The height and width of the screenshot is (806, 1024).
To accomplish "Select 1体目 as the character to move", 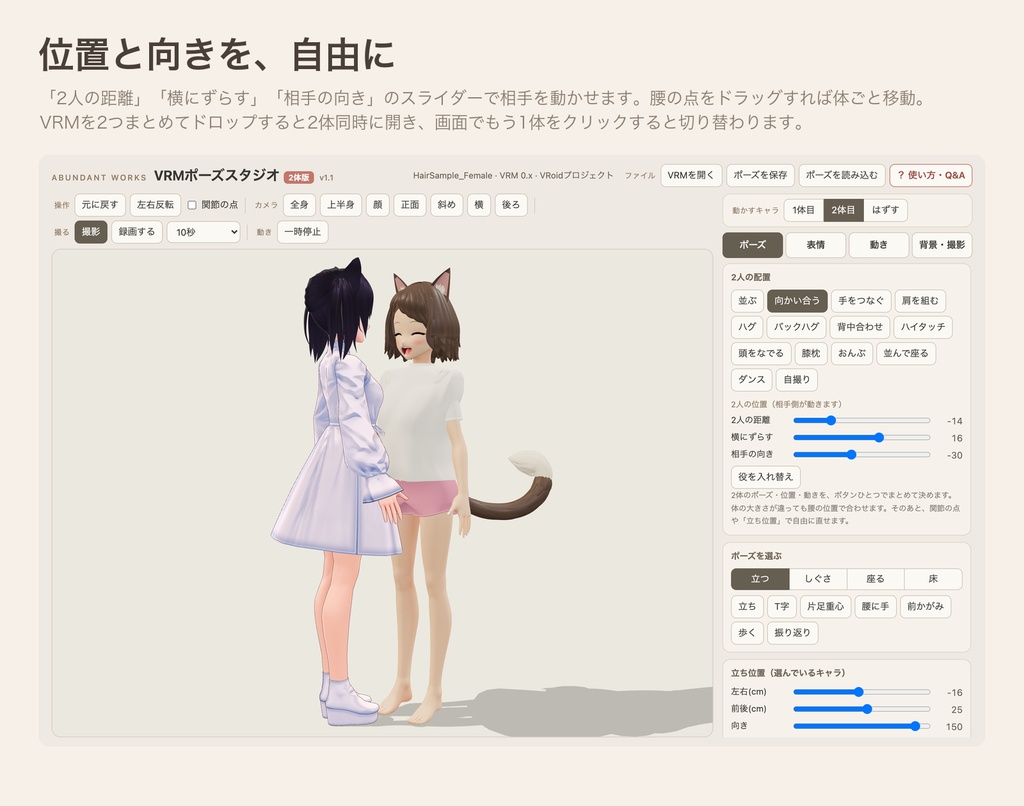I will pos(803,210).
